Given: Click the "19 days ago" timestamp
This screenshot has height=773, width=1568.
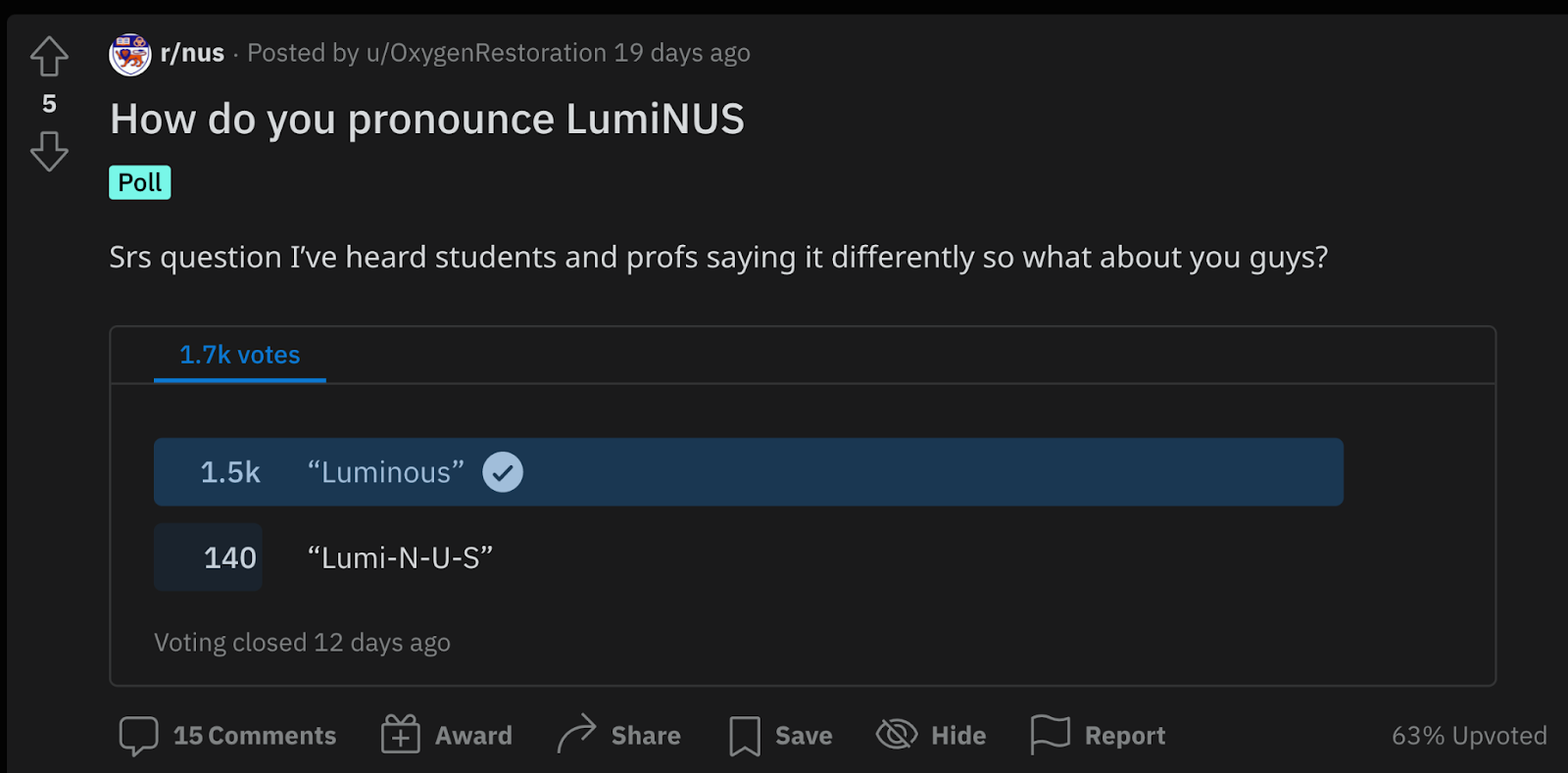Looking at the screenshot, I should tap(682, 53).
